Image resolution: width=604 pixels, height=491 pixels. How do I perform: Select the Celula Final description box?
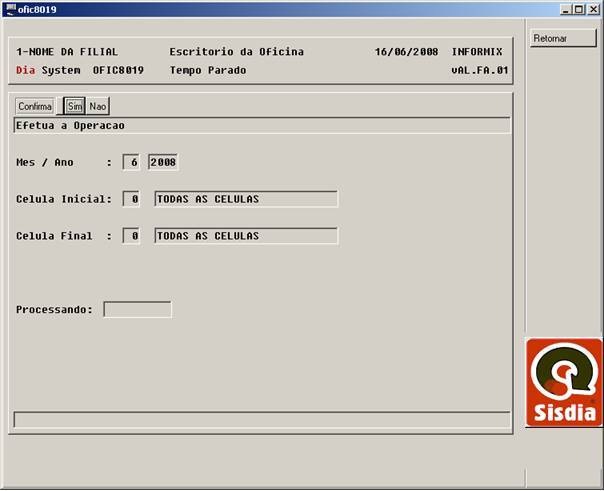pos(246,236)
